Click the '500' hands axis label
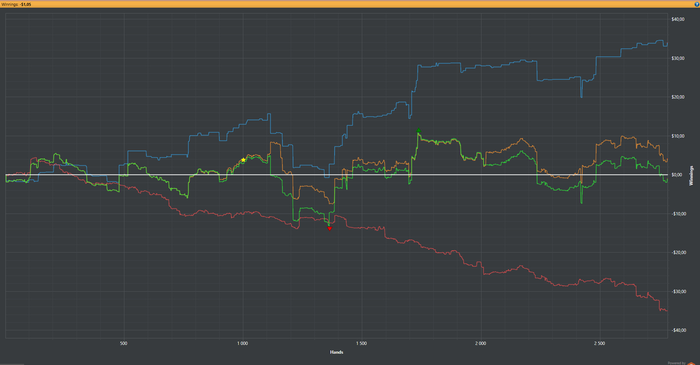Screen dimensions: 700x365 point(124,344)
